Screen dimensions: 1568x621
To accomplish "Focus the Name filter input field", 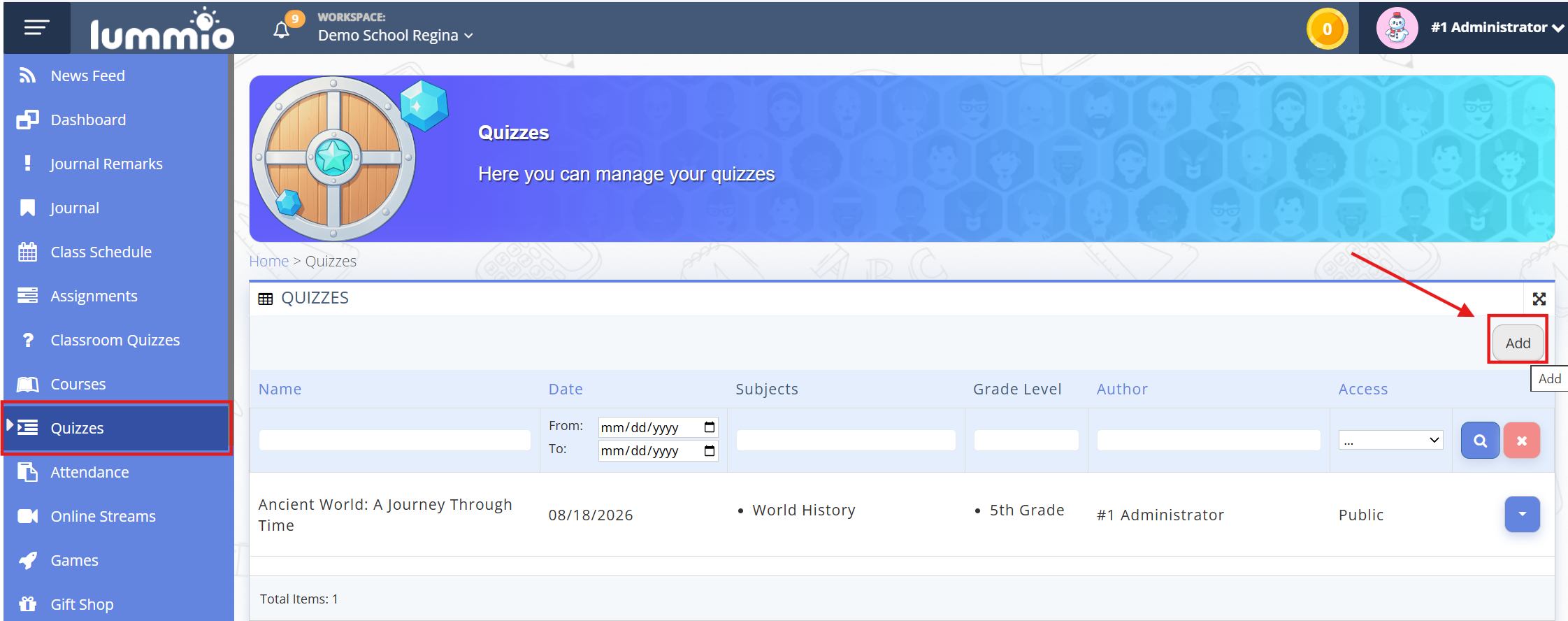I will coord(394,440).
